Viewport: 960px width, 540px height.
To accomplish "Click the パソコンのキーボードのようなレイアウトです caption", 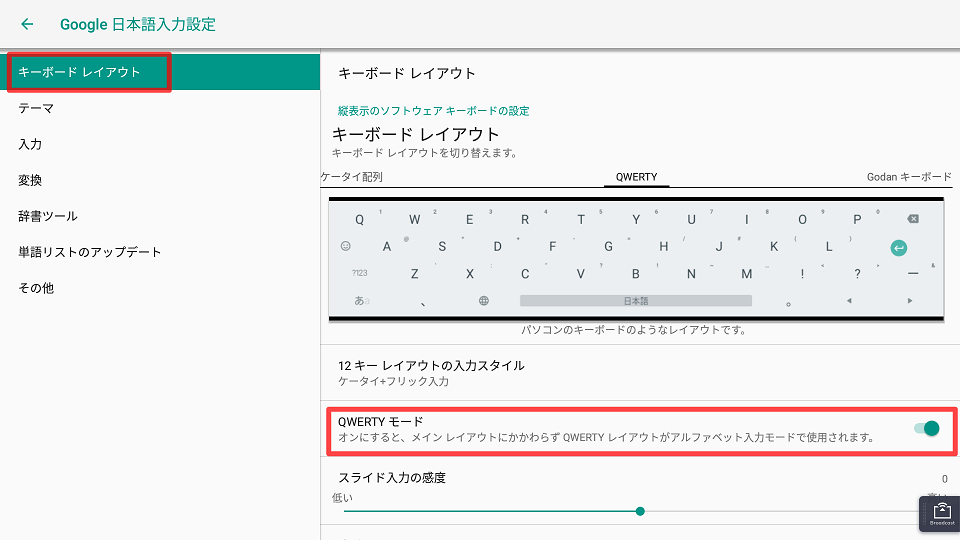I will pyautogui.click(x=634, y=330).
